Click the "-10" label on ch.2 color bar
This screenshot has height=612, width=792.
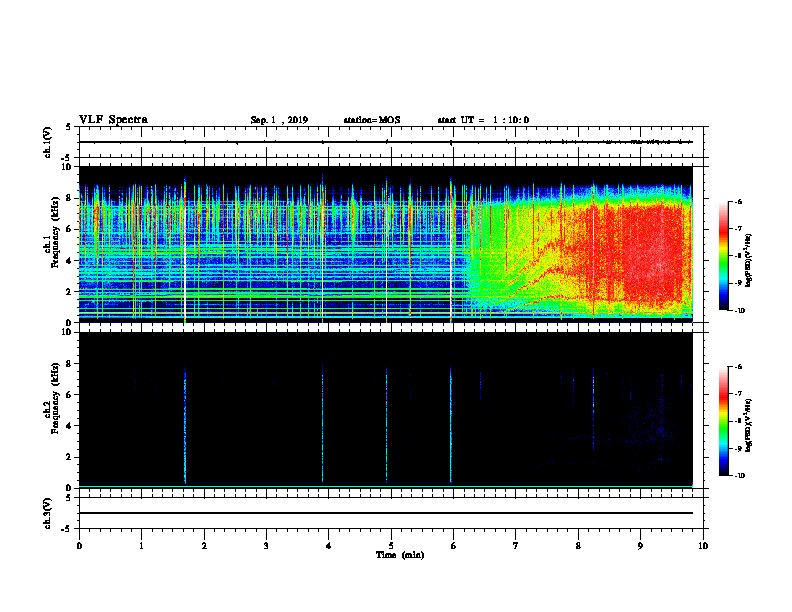739,476
